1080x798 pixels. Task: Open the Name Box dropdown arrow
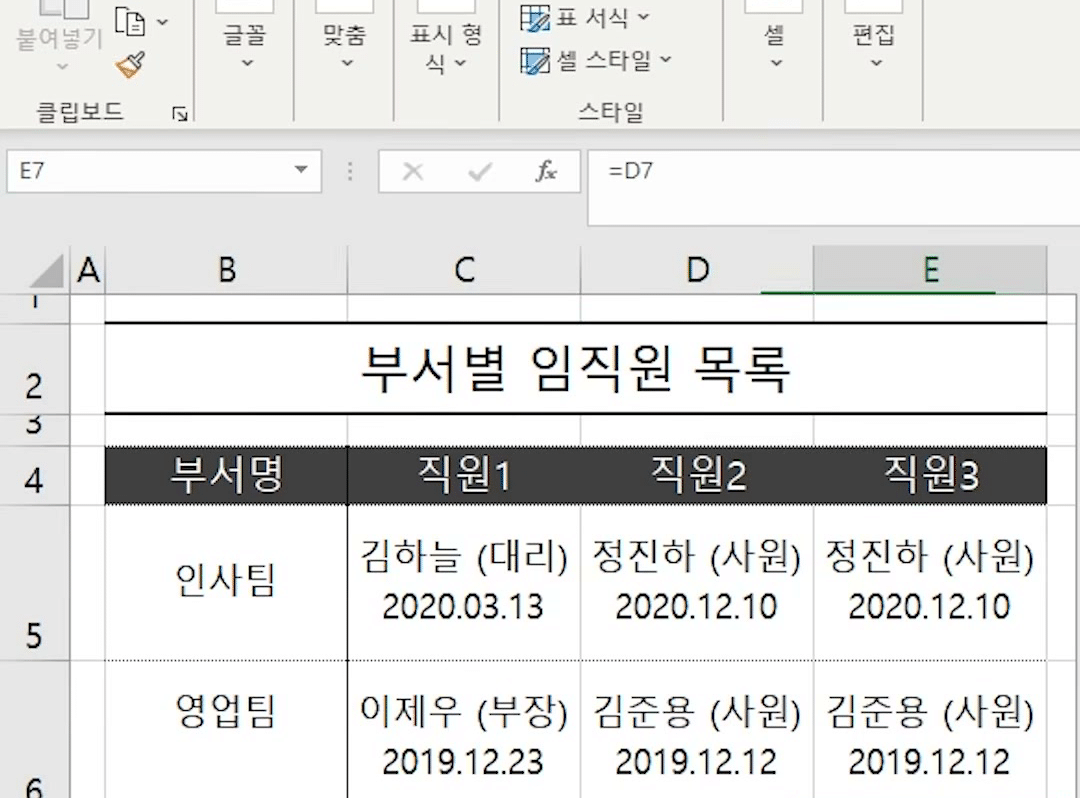point(301,170)
